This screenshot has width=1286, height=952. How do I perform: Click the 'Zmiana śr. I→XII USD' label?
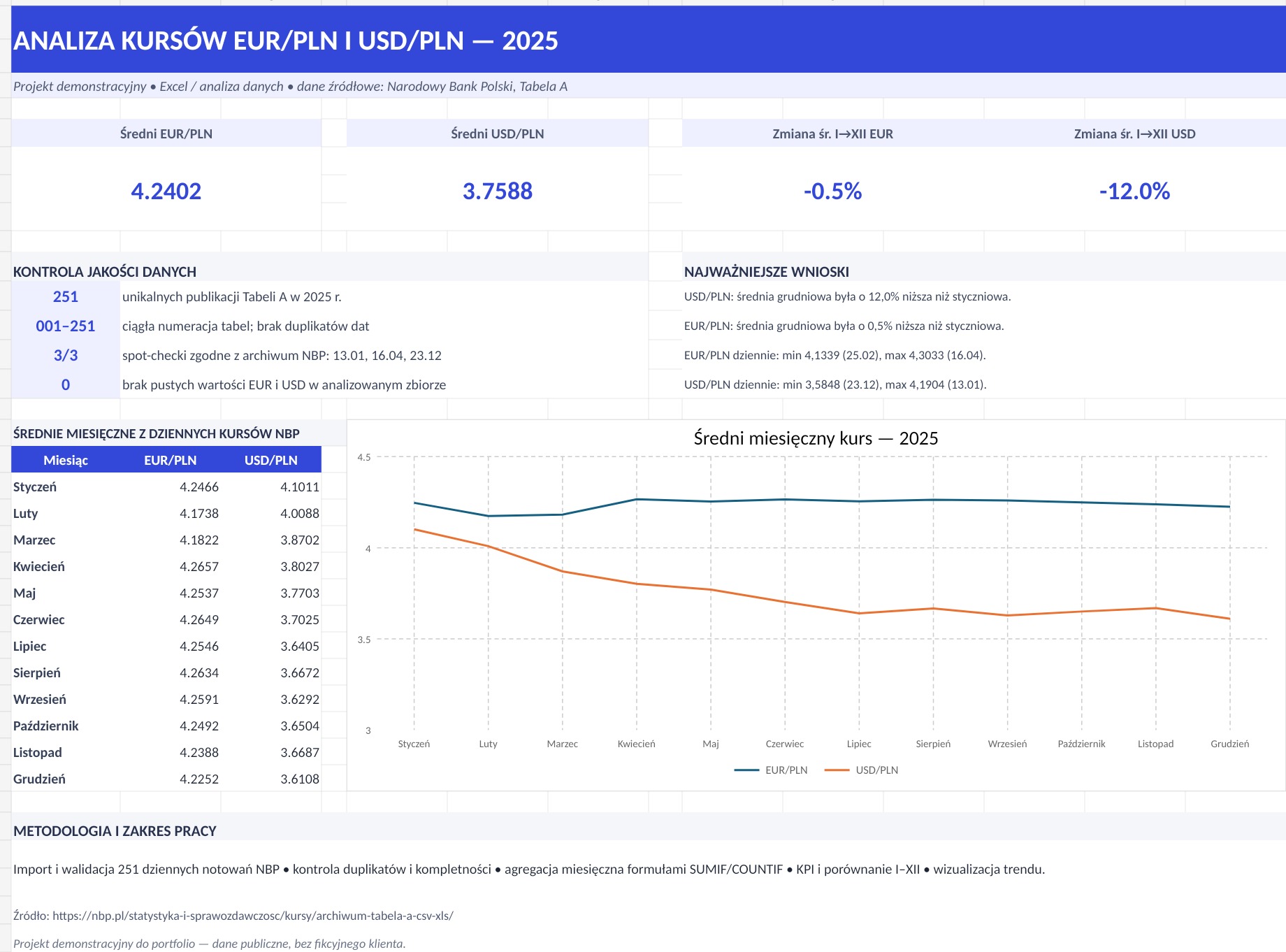[1135, 134]
